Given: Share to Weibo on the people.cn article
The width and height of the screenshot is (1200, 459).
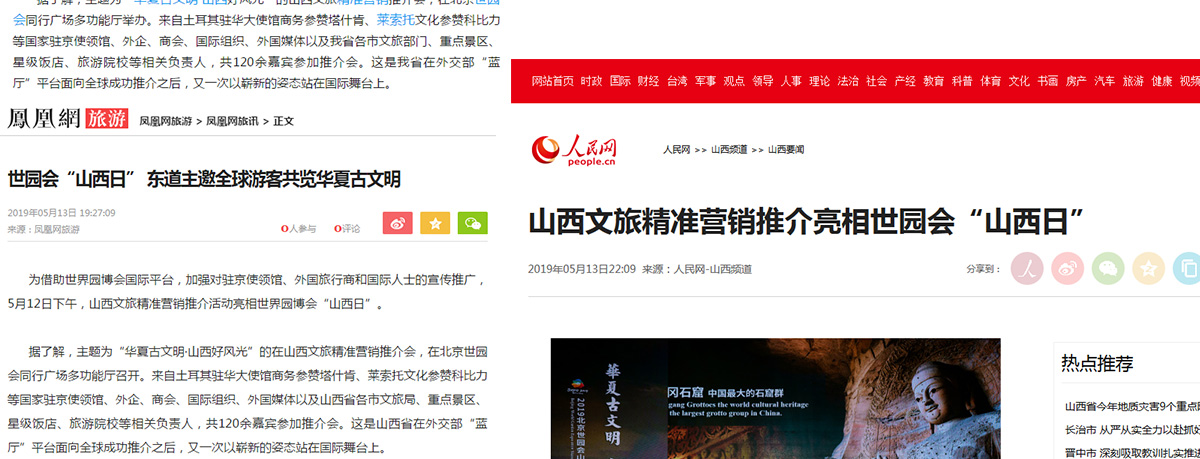Looking at the screenshot, I should click(x=1068, y=268).
